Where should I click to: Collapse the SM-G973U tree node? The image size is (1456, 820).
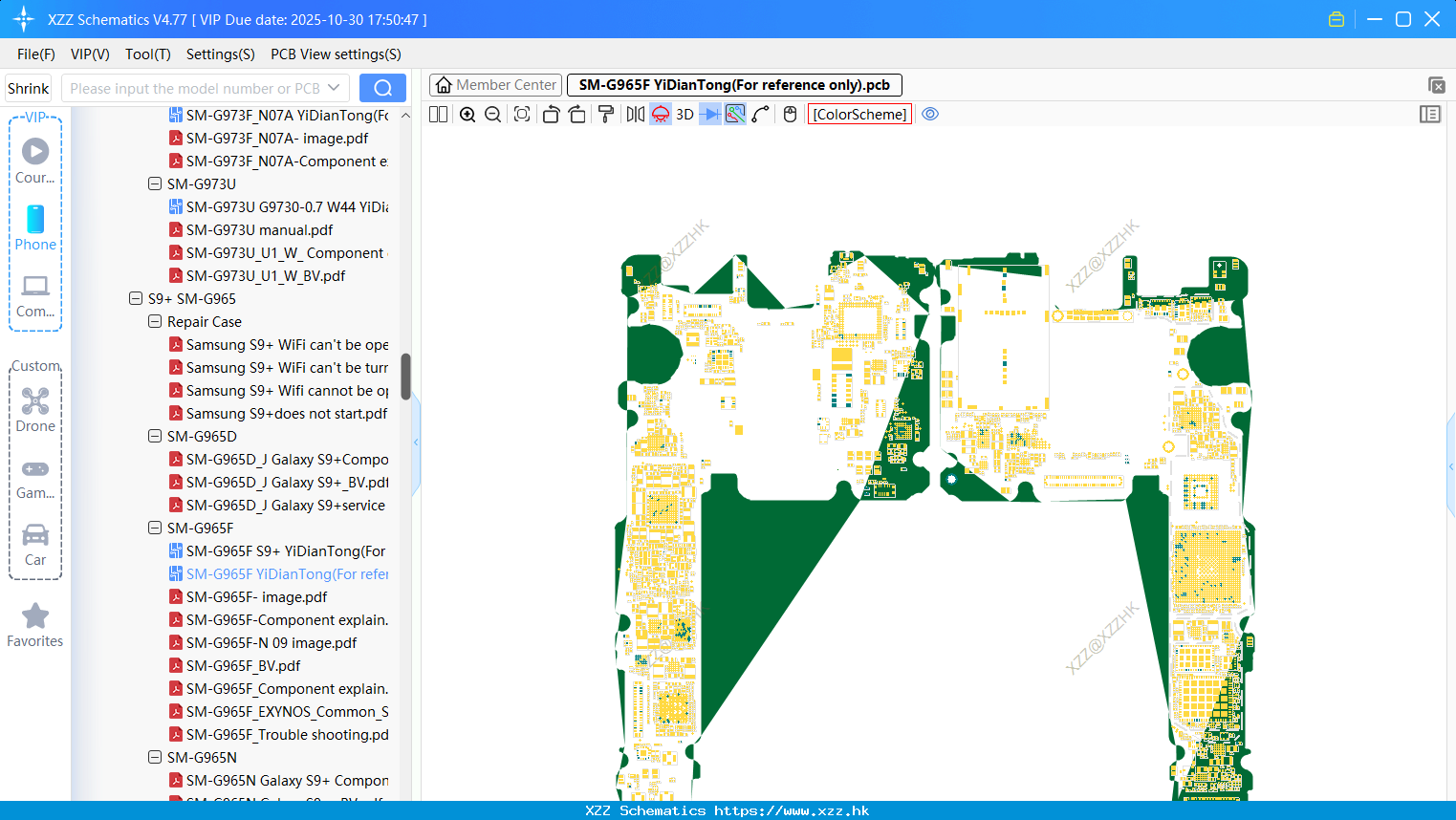[x=155, y=183]
